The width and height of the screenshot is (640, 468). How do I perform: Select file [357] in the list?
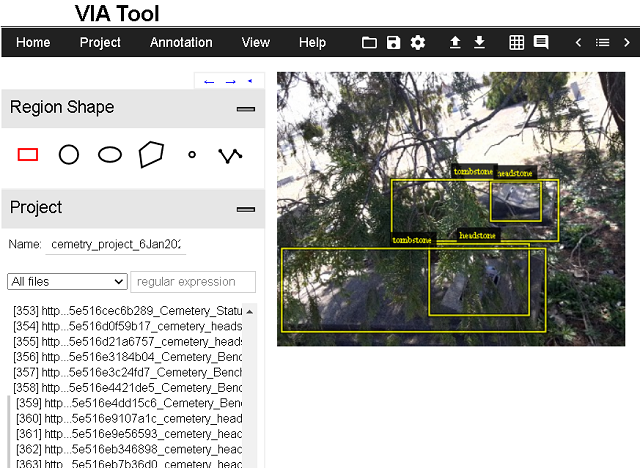click(x=127, y=373)
